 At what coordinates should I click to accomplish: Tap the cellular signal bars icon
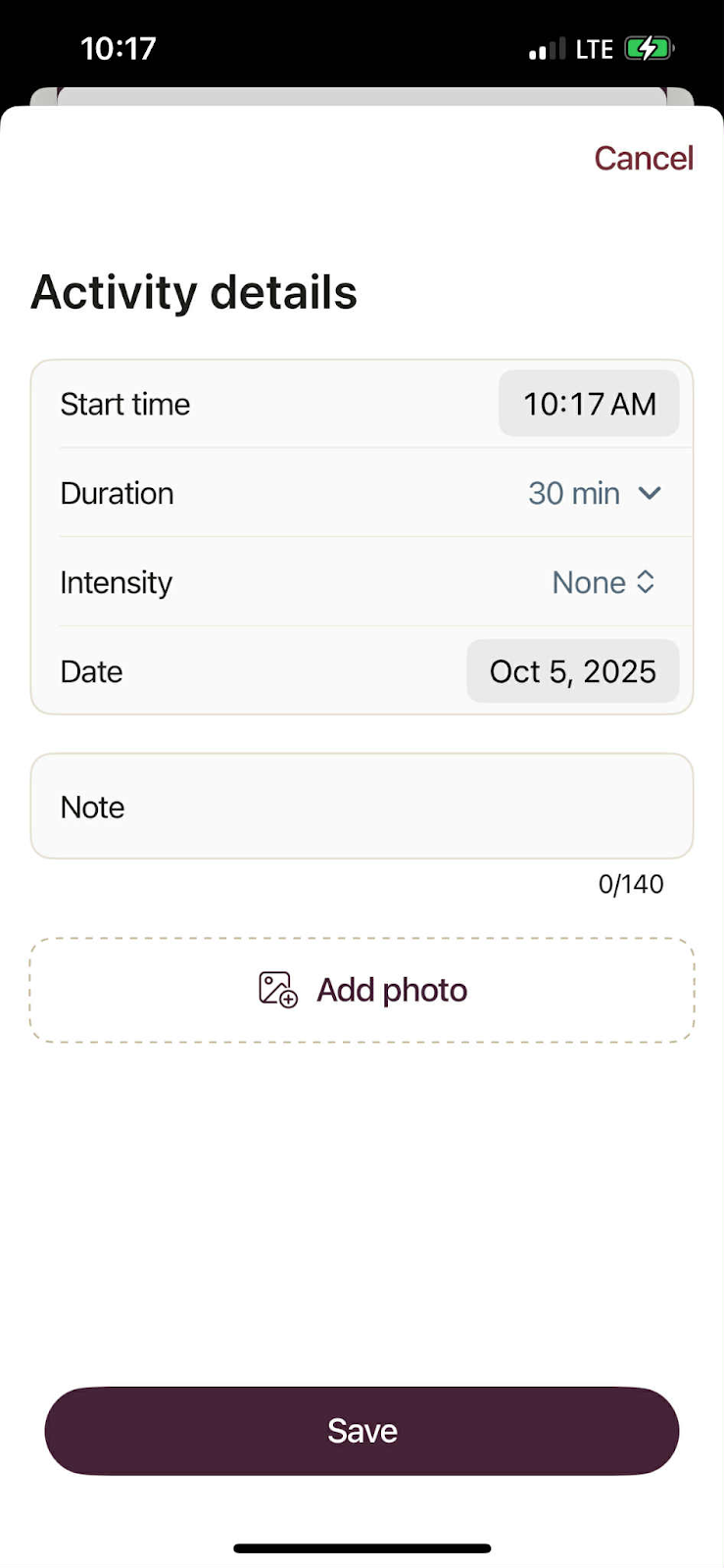click(x=547, y=49)
